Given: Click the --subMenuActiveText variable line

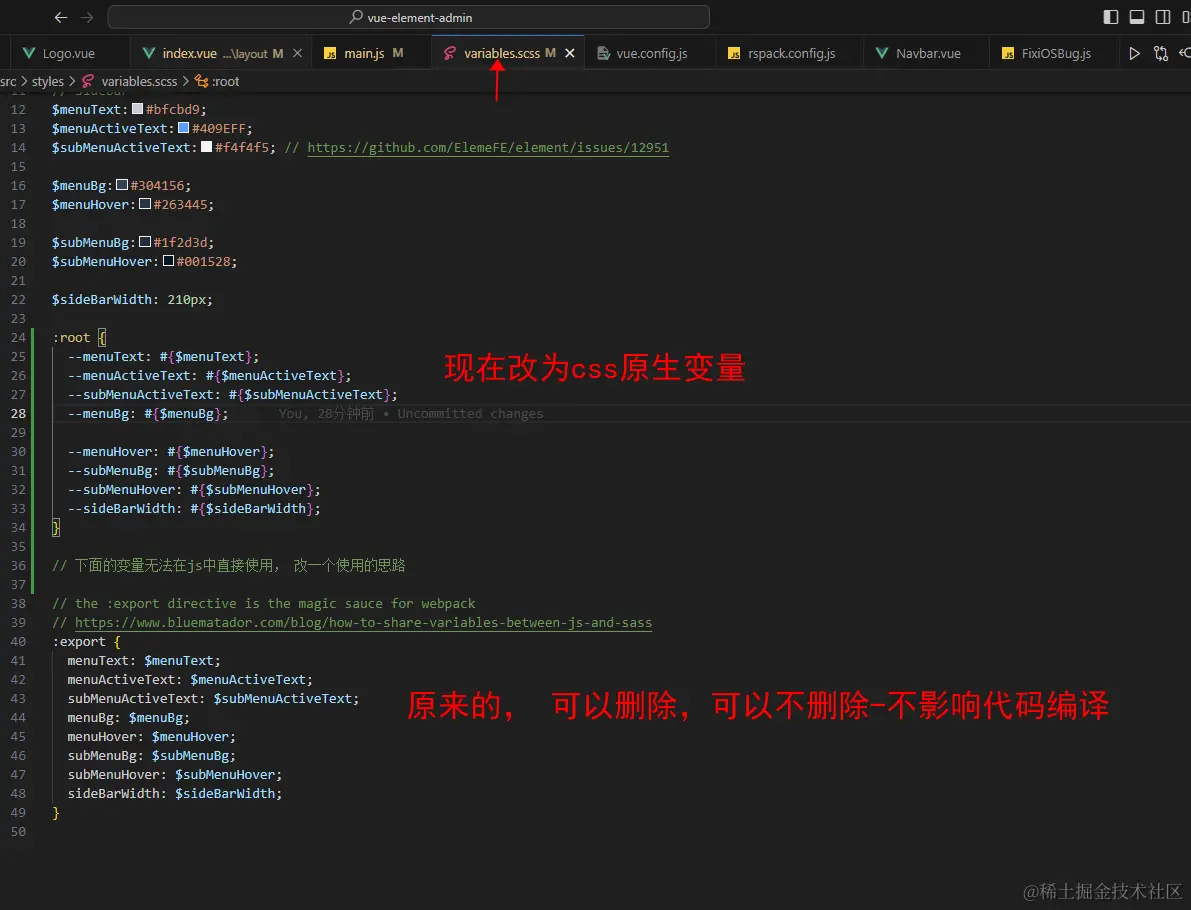Looking at the screenshot, I should [x=232, y=394].
